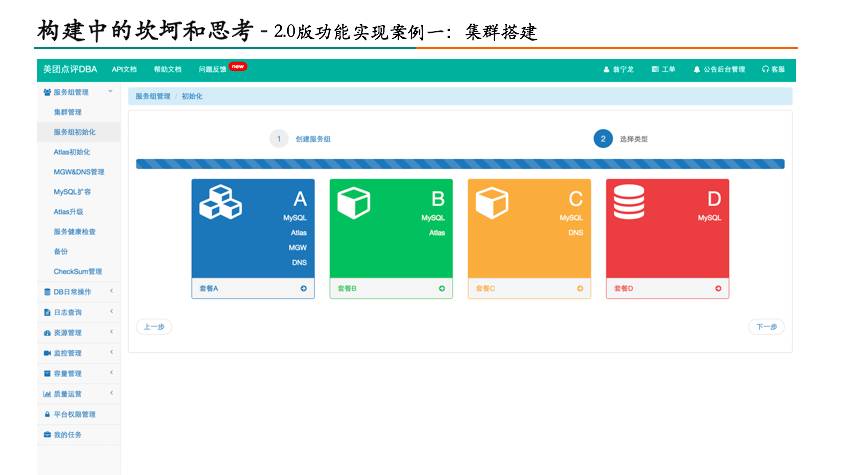Click the briefcase icon beside 我的任务
Screen dimensions: 848x475
[47, 434]
